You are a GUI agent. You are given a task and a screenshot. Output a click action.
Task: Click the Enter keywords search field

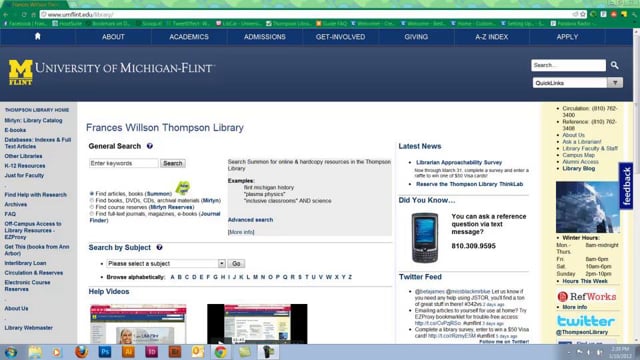click(124, 163)
